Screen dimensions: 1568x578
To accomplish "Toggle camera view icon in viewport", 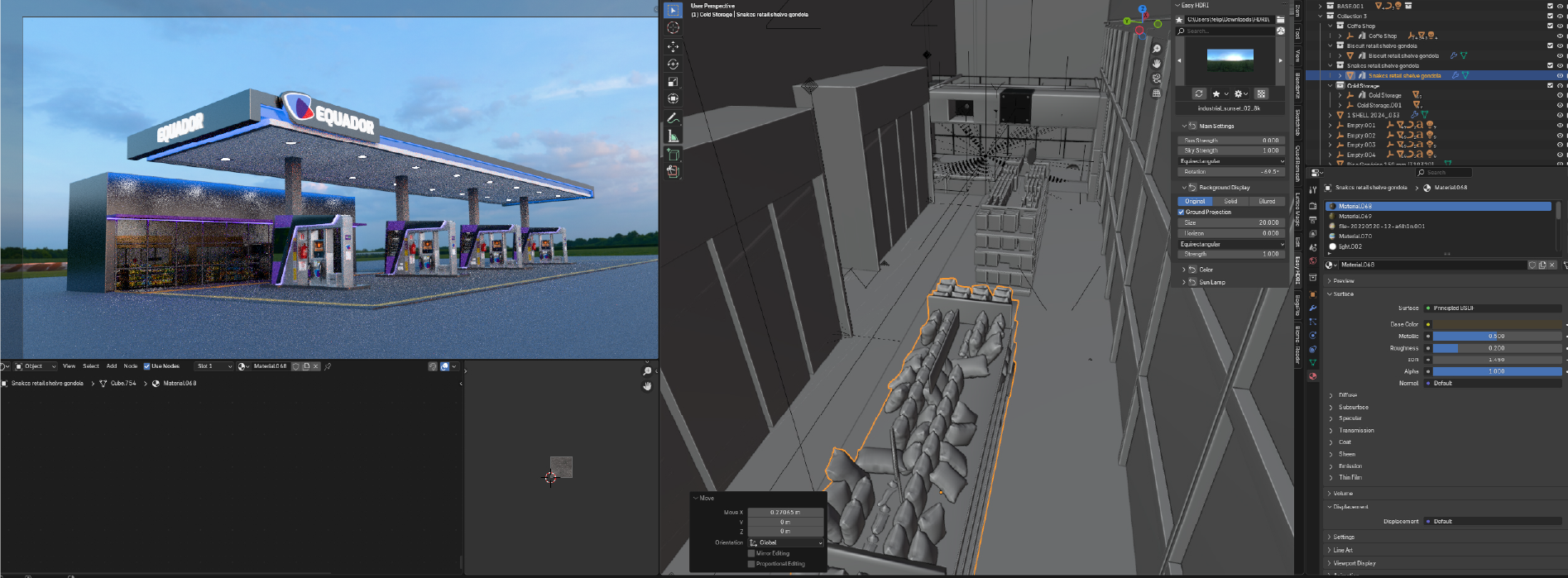I will pyautogui.click(x=1157, y=79).
